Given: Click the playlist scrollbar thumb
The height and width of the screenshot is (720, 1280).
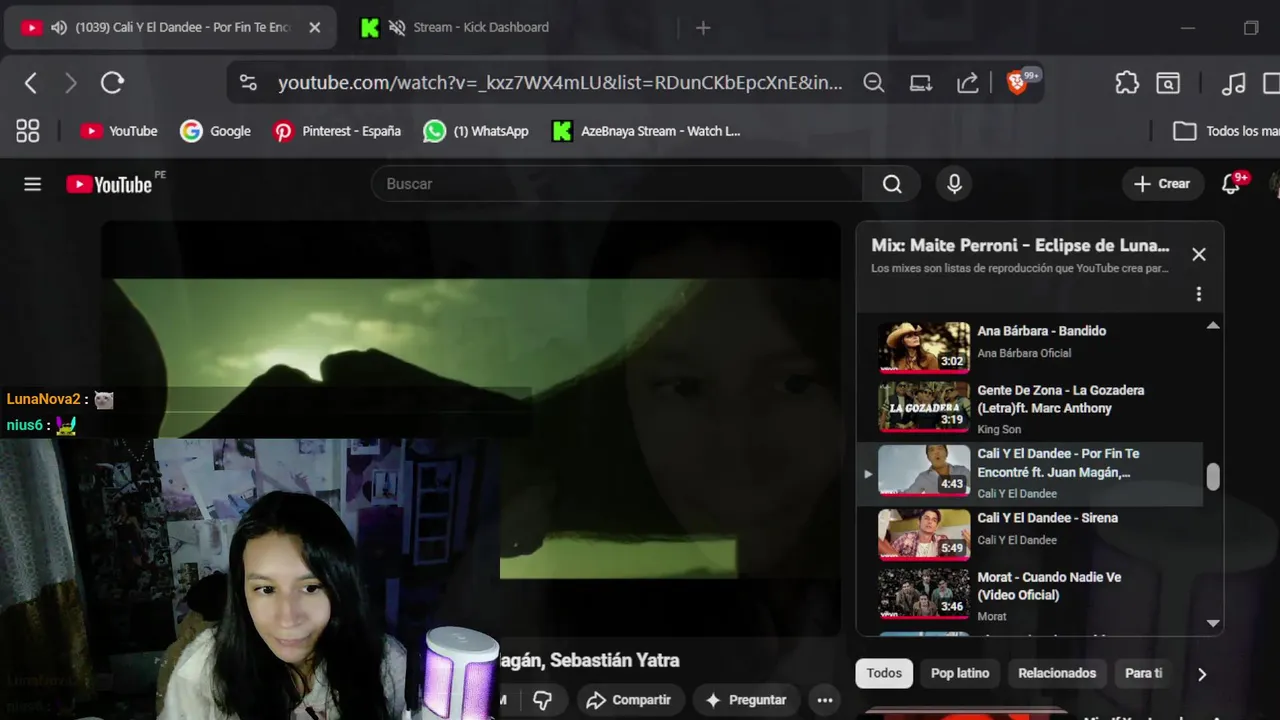Looking at the screenshot, I should coord(1213,477).
